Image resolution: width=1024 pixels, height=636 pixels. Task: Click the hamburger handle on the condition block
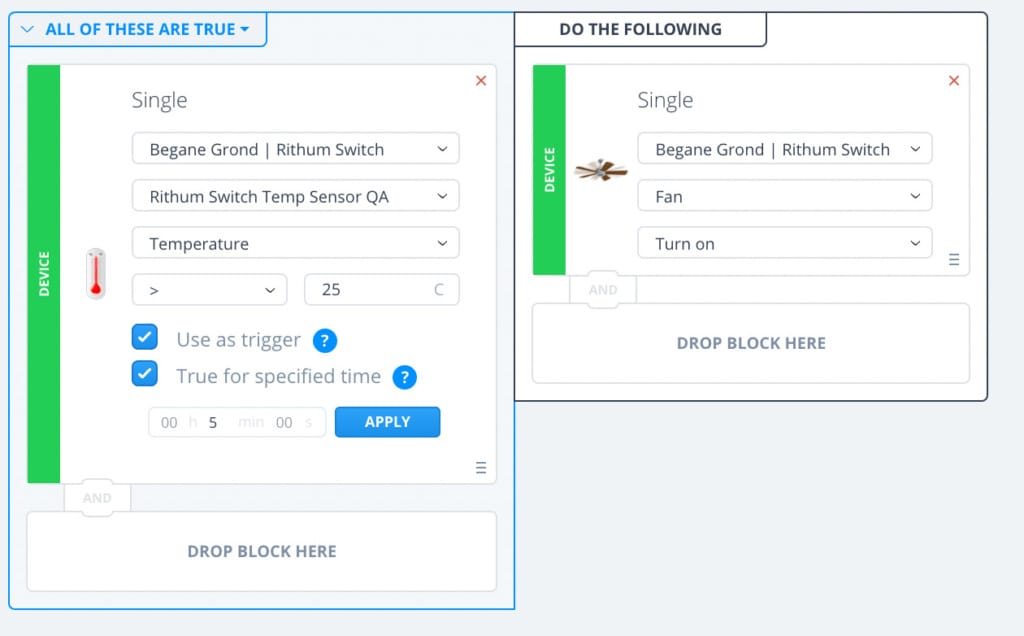click(481, 467)
